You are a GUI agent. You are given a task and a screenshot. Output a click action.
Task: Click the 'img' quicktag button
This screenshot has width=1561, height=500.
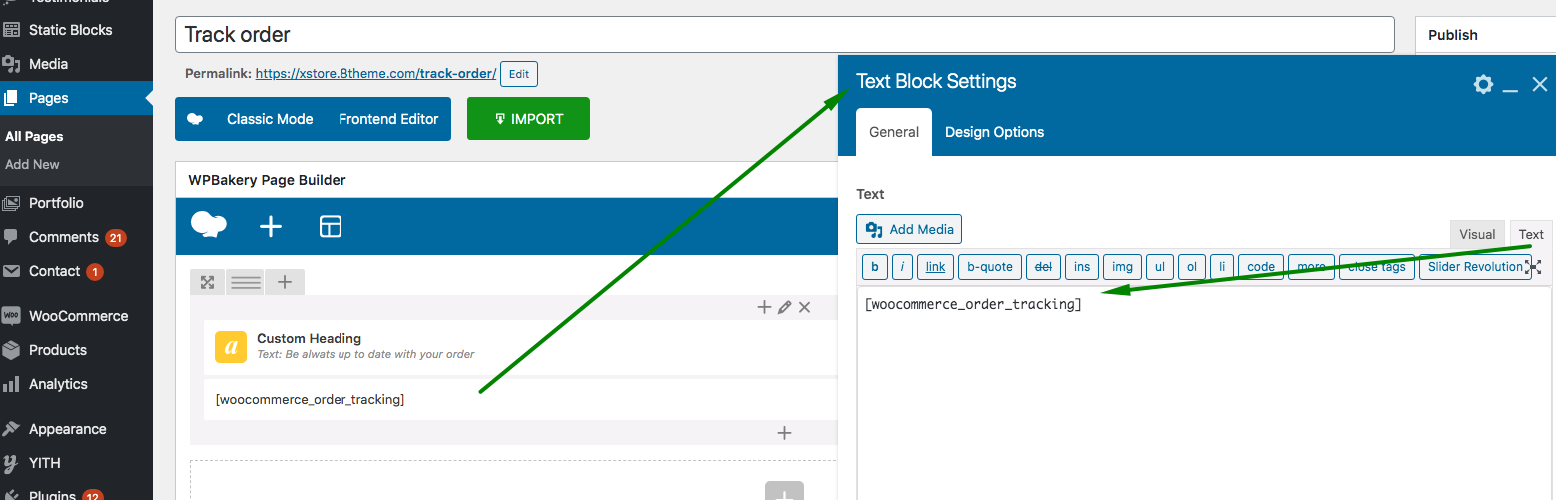[1122, 267]
